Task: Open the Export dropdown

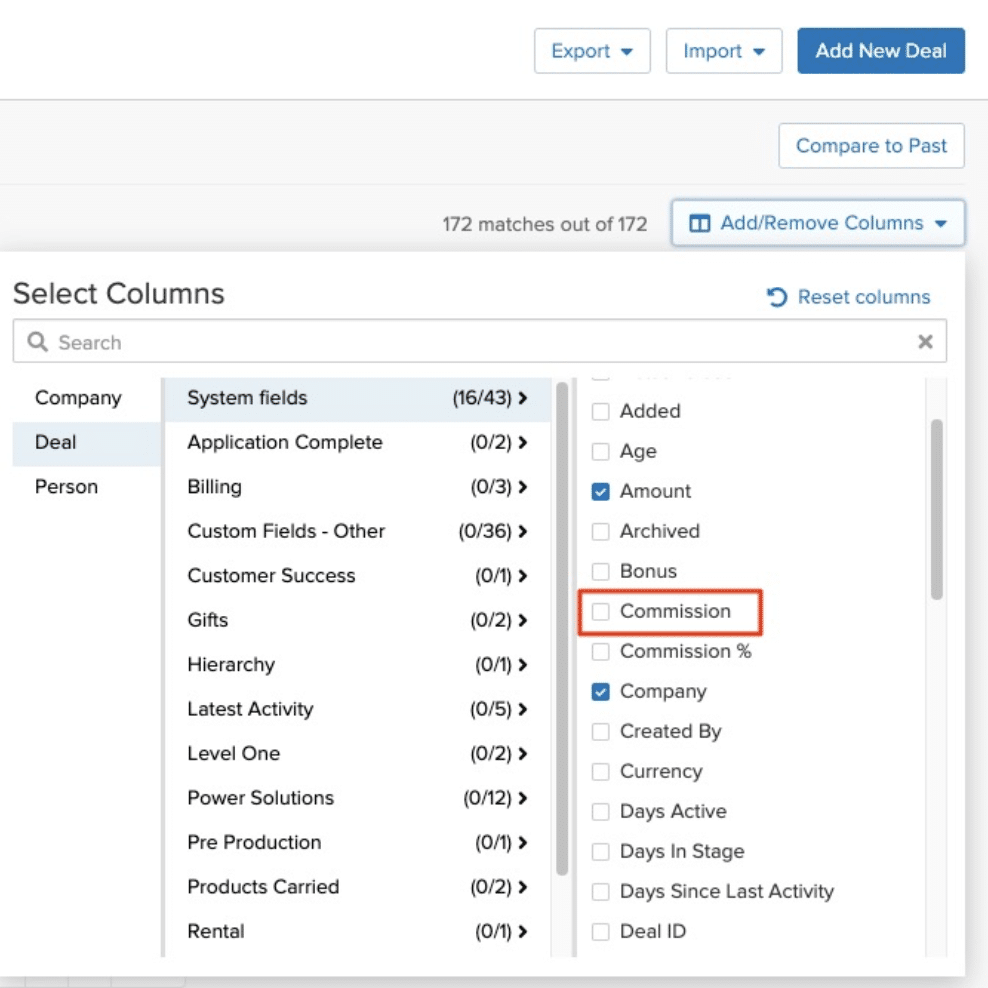Action: [x=592, y=51]
